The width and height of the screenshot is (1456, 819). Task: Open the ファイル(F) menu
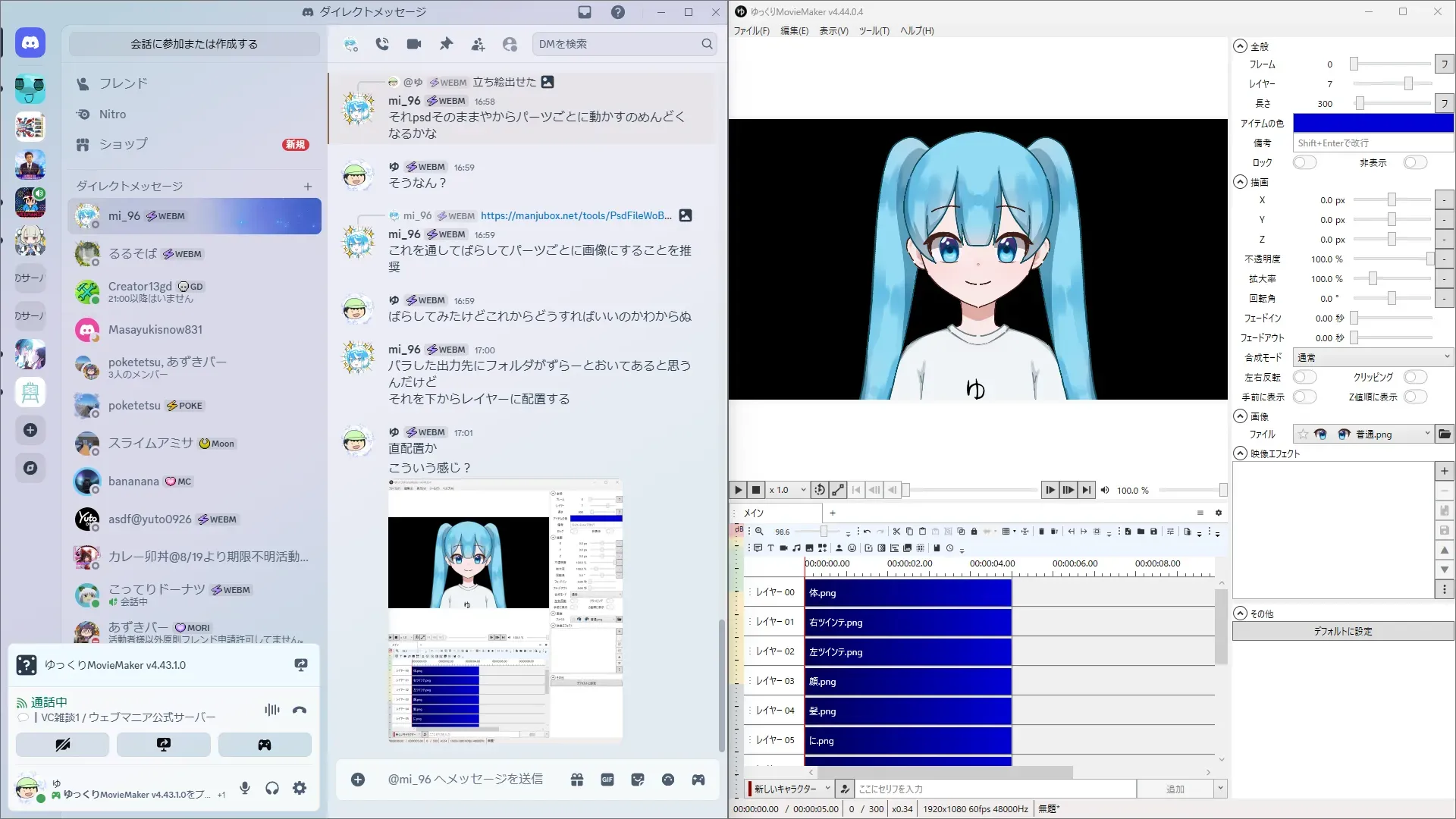click(x=751, y=31)
